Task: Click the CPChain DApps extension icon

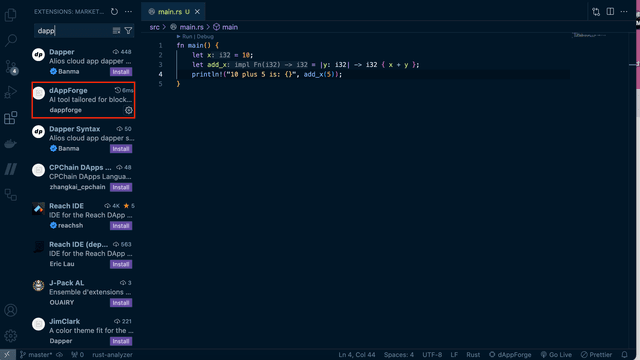Action: click(38, 170)
